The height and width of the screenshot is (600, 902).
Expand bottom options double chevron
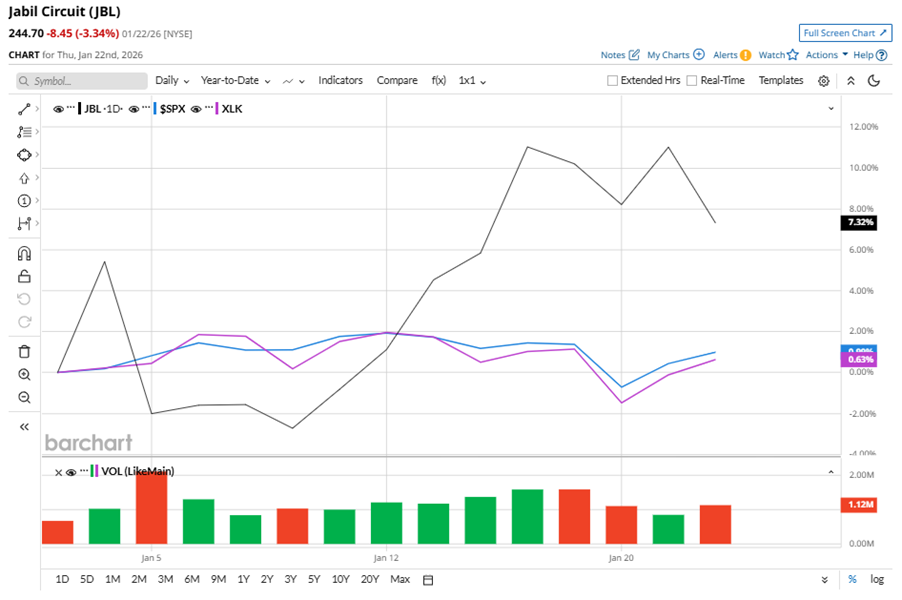tap(824, 580)
